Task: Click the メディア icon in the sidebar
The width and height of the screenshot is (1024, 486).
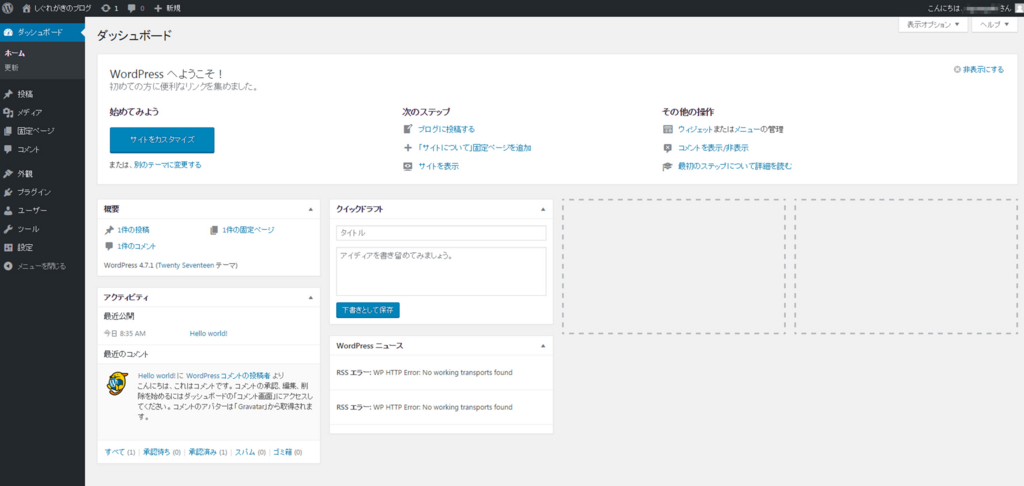Action: pyautogui.click(x=8, y=112)
